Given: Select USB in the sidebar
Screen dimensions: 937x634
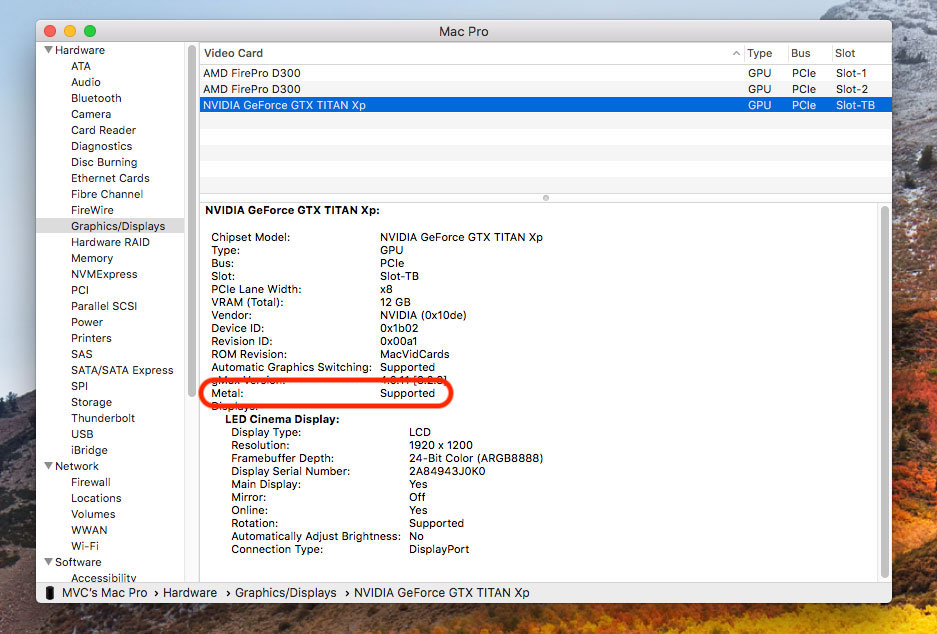Looking at the screenshot, I should (82, 434).
